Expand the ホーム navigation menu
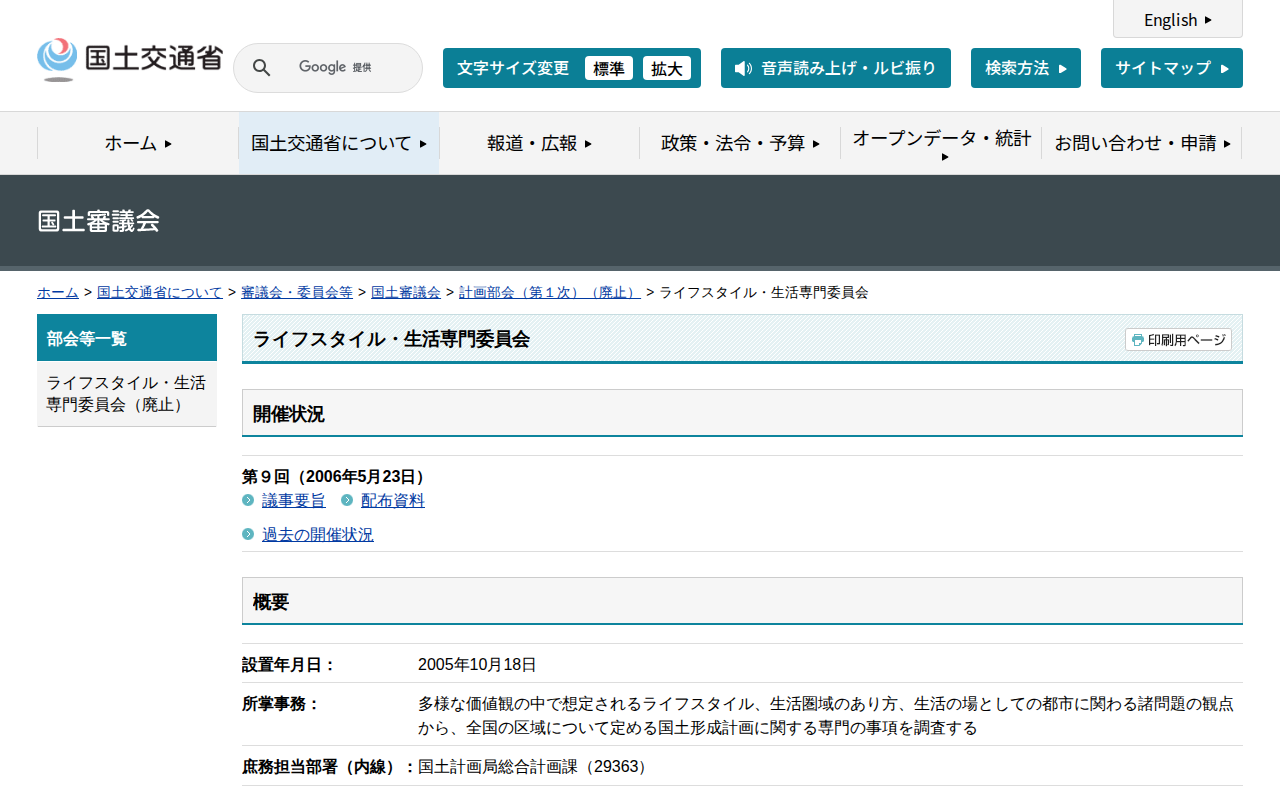The image size is (1280, 800). [x=138, y=143]
